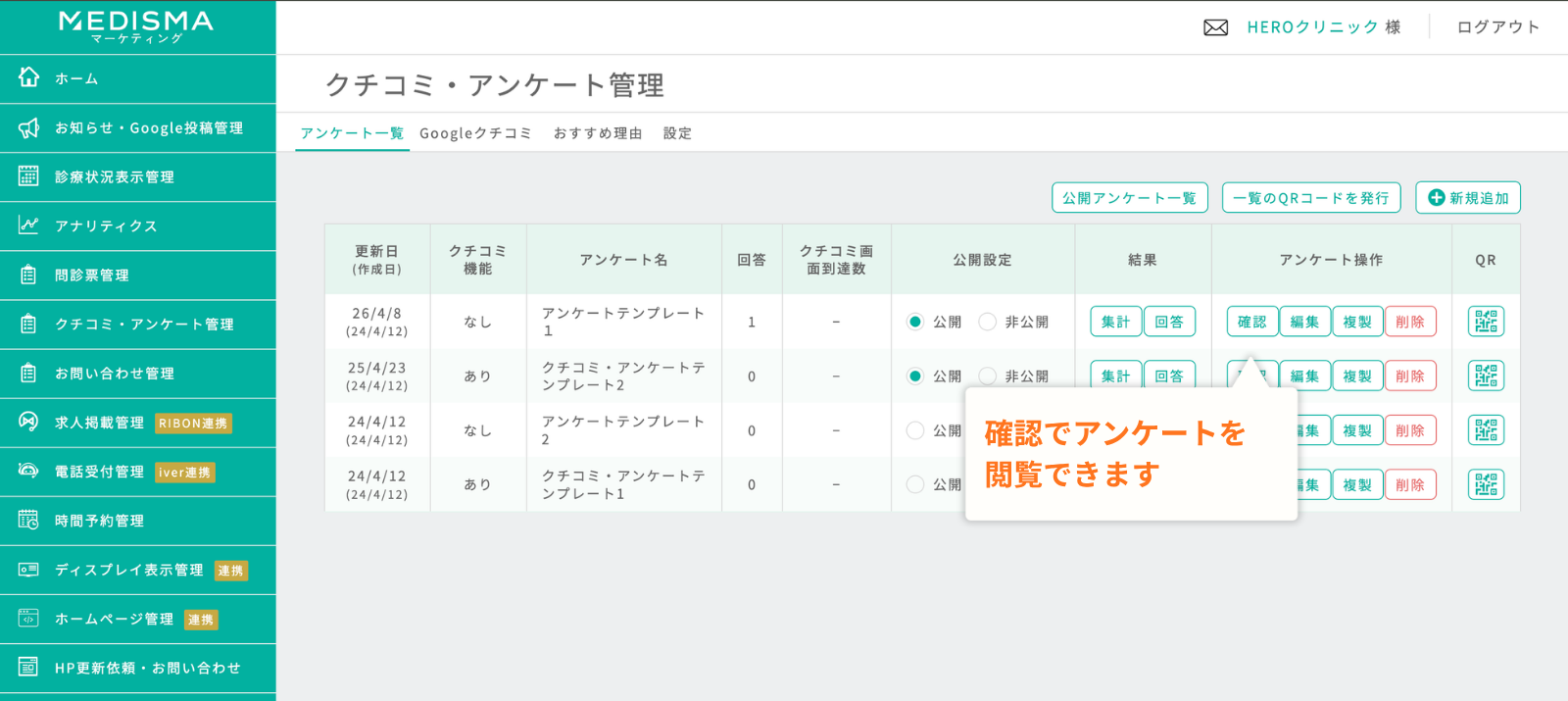The width and height of the screenshot is (1568, 701).
Task: Click 削除 for クチコミ・アンケートテンプレート1
Action: click(1410, 484)
